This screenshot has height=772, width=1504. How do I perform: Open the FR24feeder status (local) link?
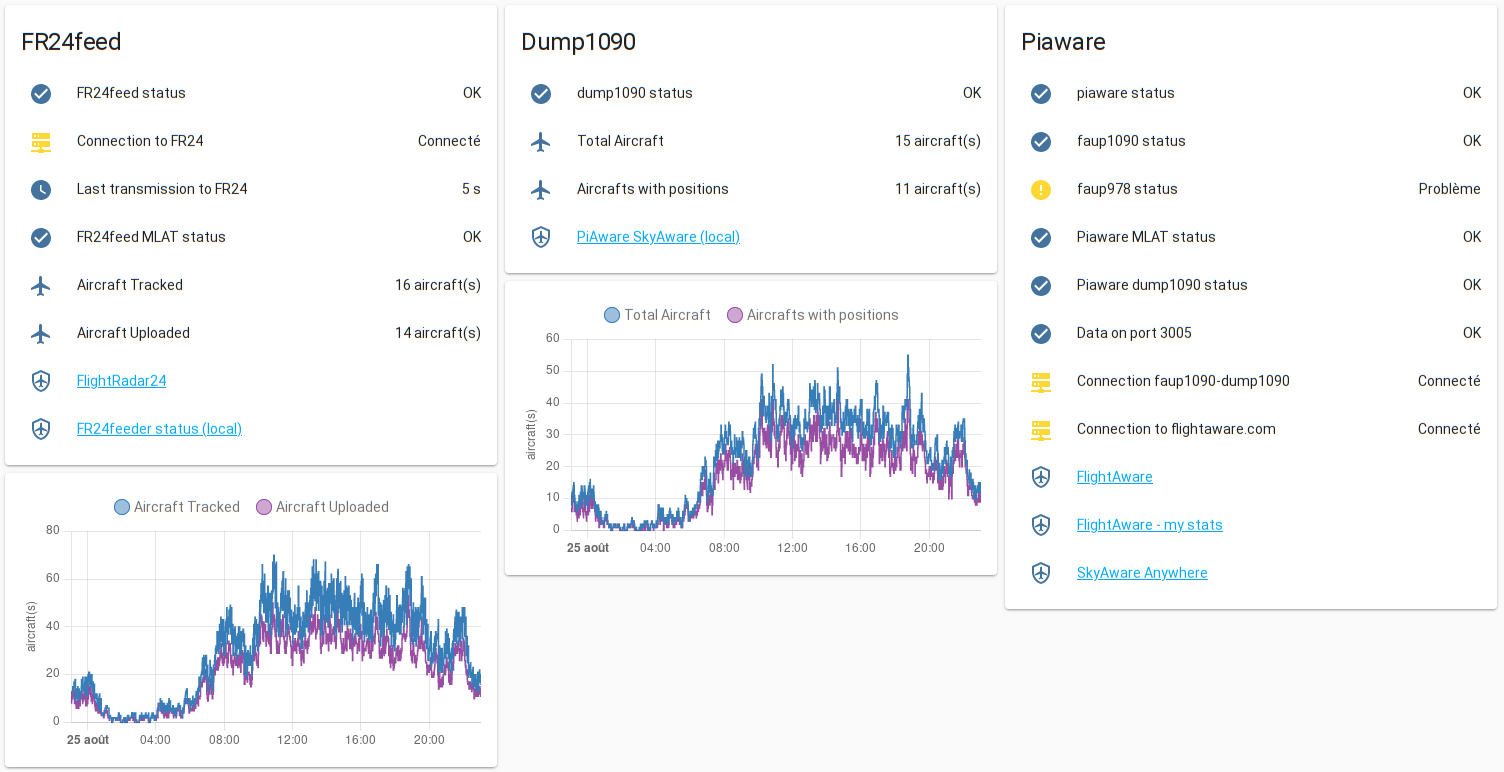pos(159,429)
